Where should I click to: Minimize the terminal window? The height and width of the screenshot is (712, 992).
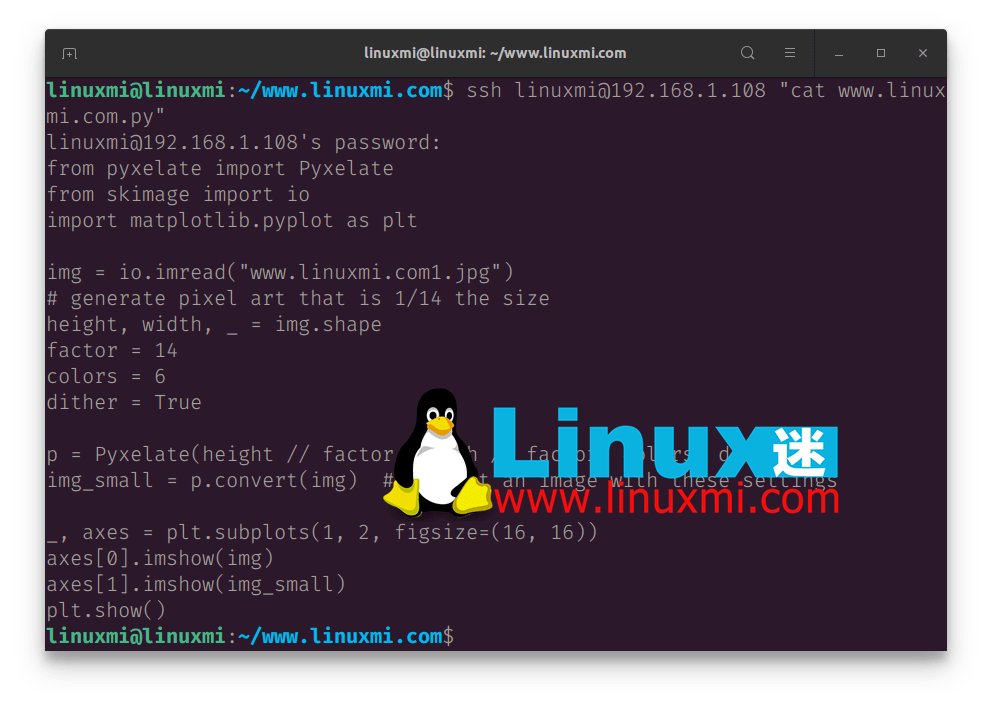click(839, 54)
